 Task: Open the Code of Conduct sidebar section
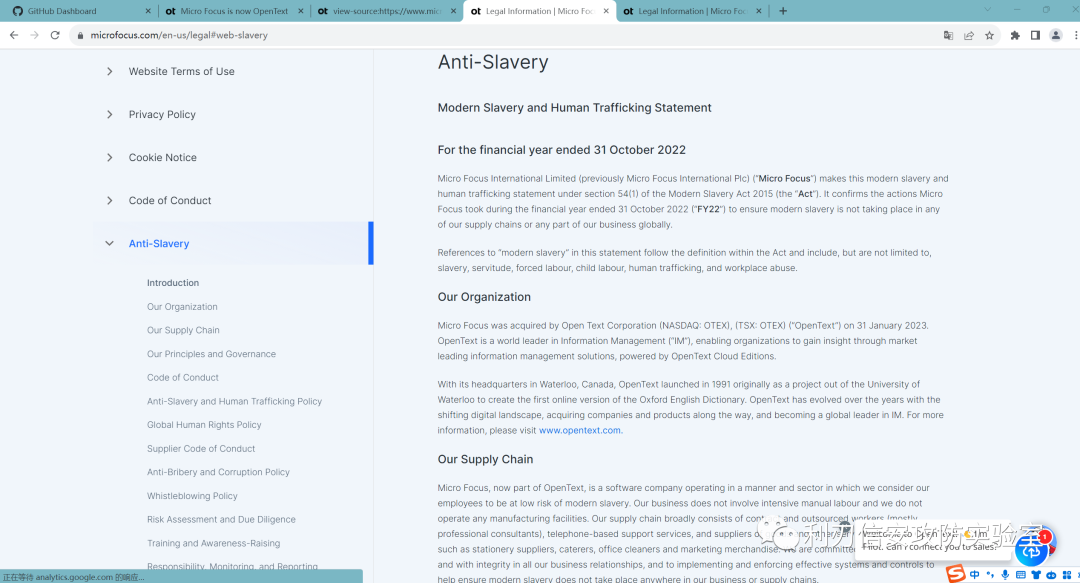(x=170, y=201)
